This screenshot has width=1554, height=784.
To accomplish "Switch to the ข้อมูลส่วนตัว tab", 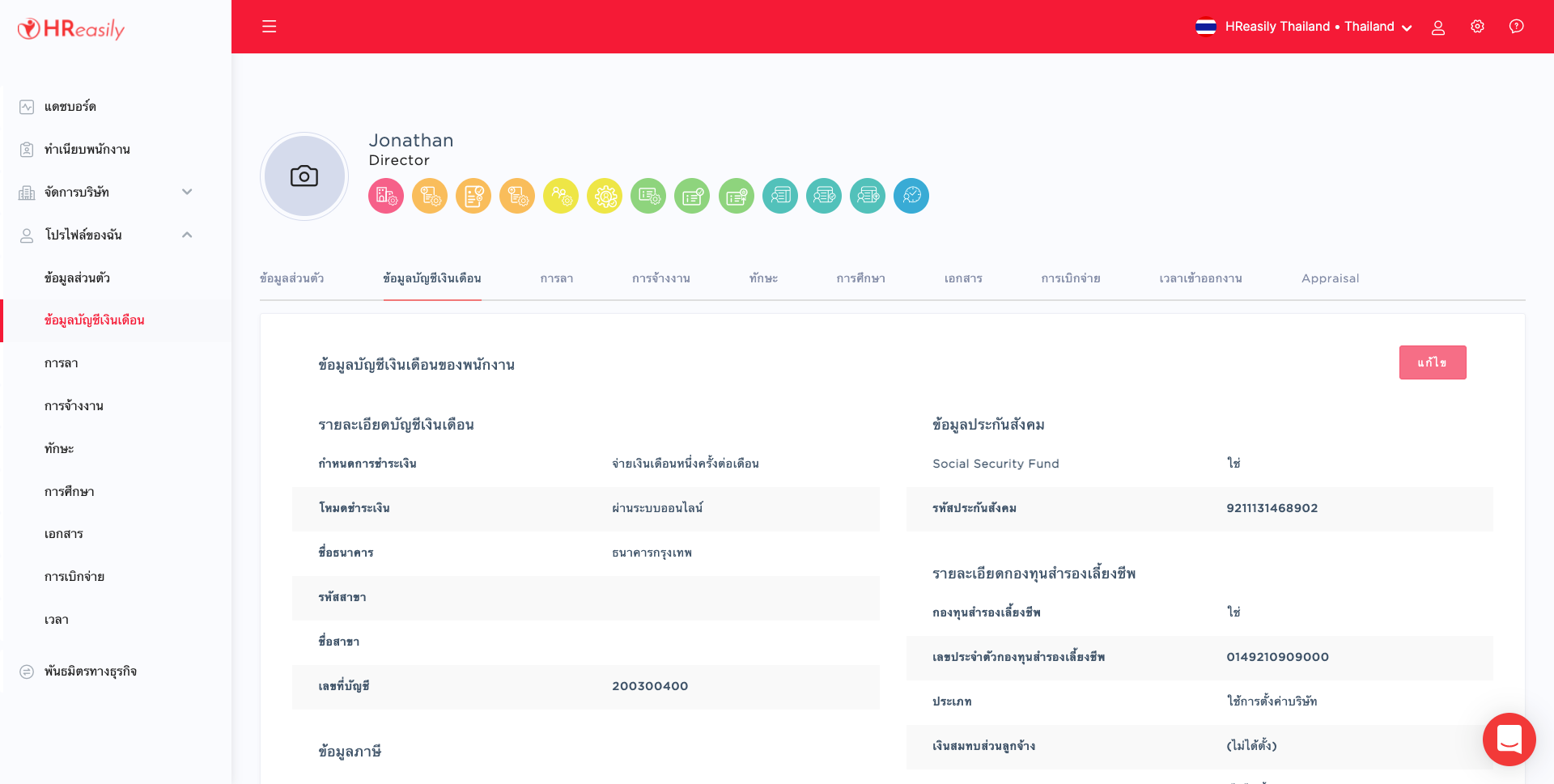I will (x=292, y=278).
